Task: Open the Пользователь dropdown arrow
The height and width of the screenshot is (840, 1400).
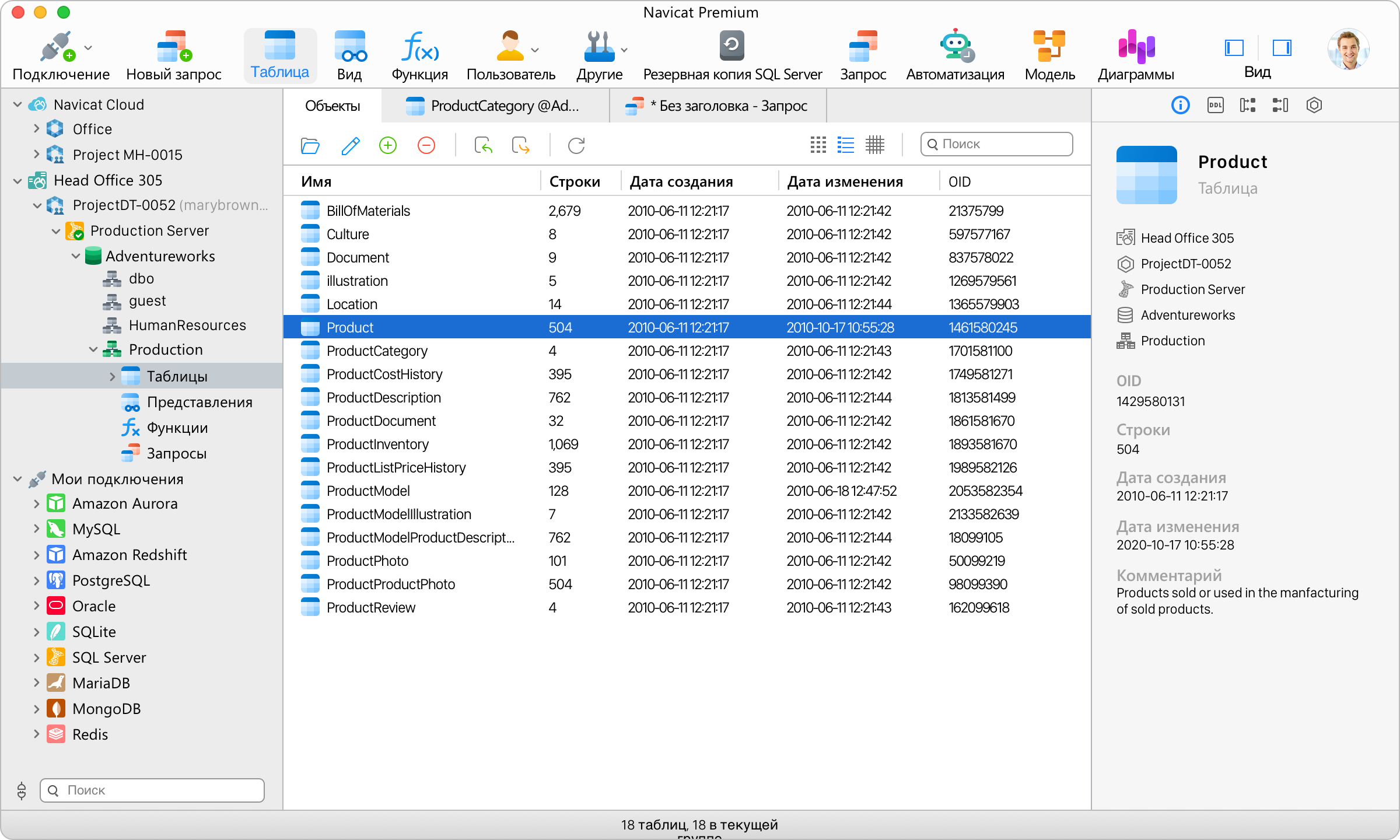Action: click(x=535, y=50)
